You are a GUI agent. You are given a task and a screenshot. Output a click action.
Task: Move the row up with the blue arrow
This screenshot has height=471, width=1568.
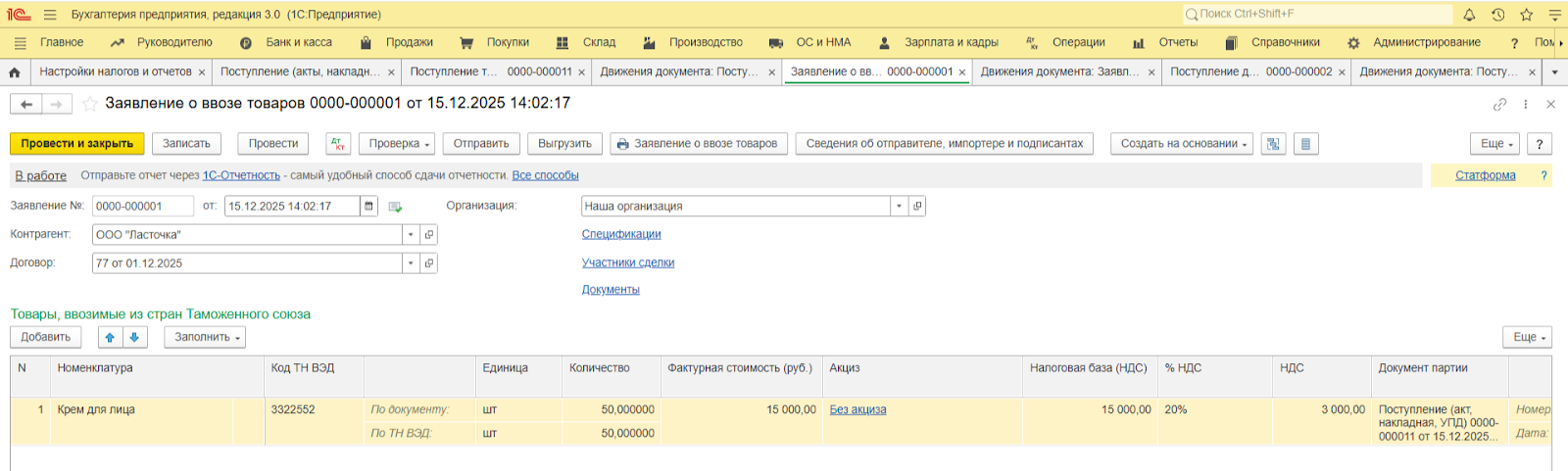110,337
